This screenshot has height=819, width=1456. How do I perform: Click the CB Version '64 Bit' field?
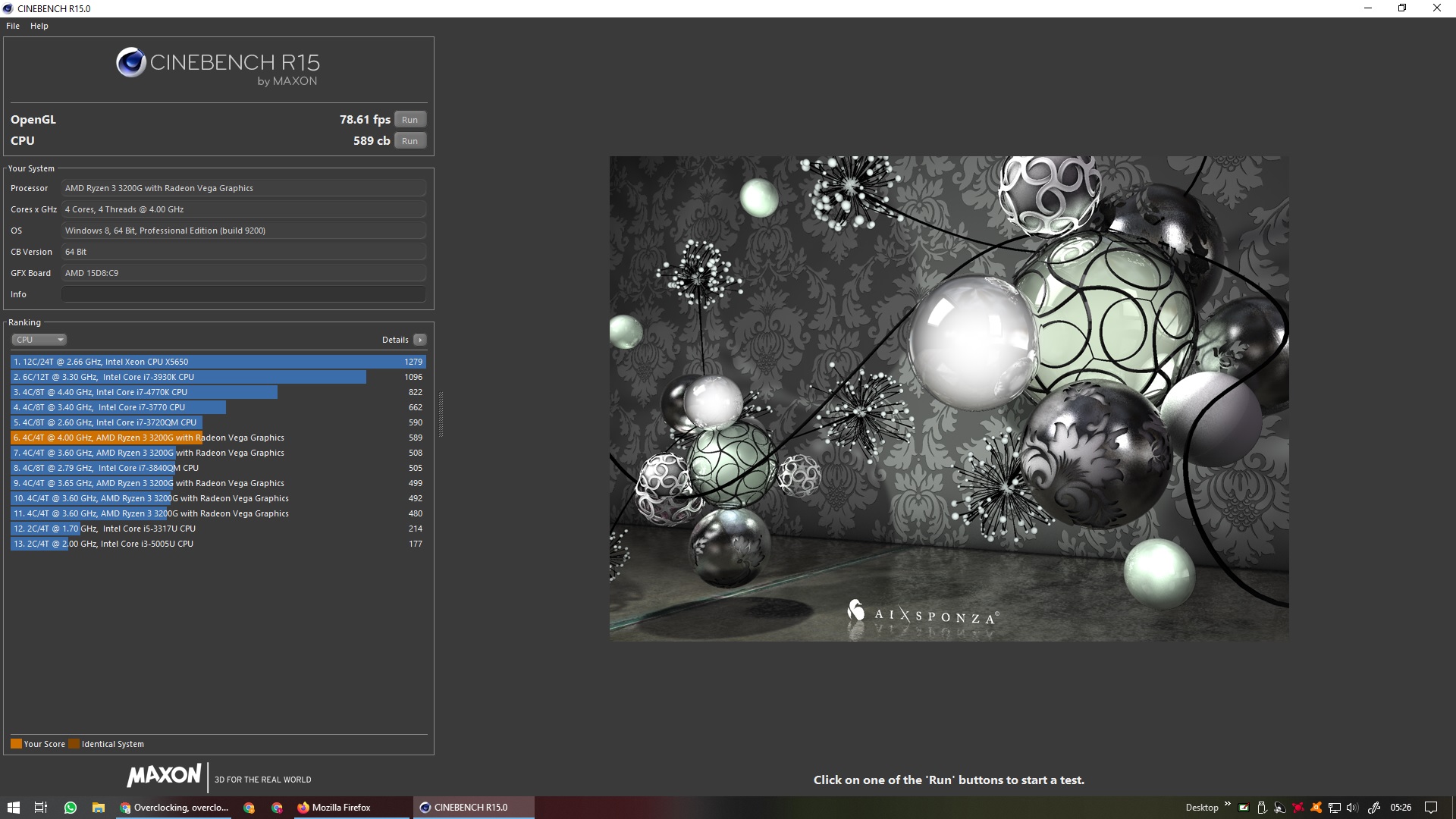click(243, 252)
